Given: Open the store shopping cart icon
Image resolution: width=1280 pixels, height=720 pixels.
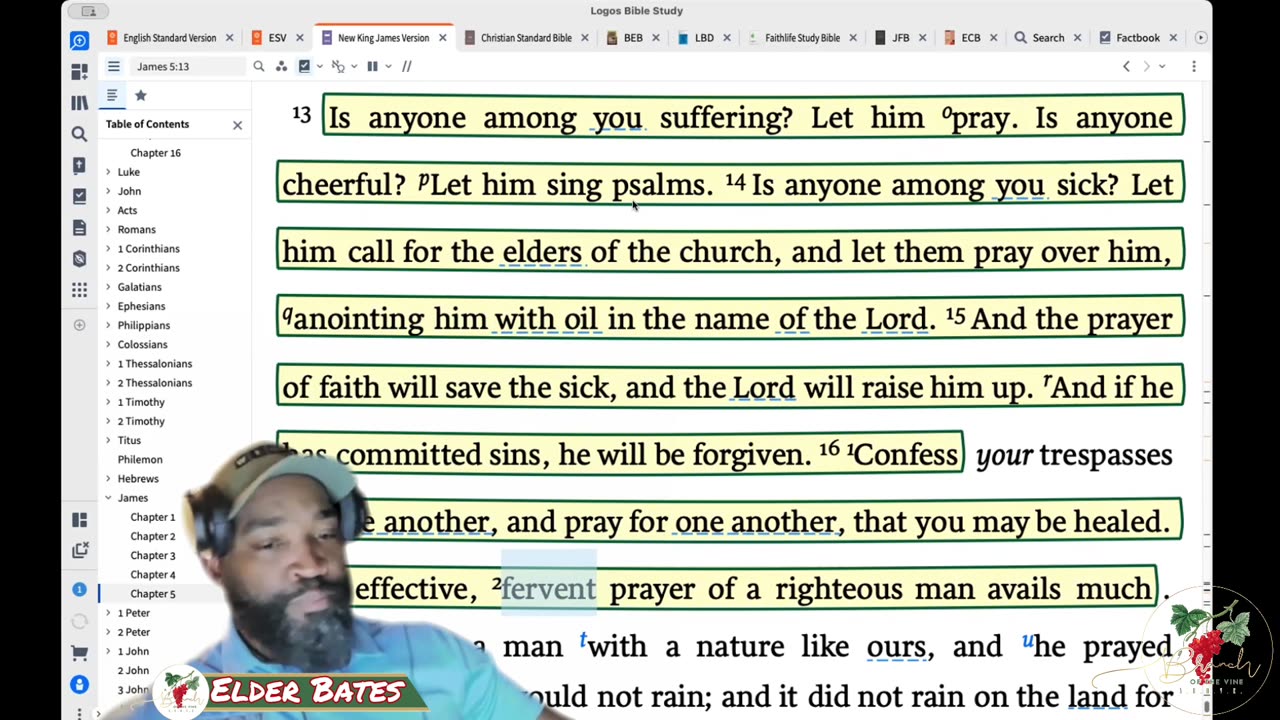Looking at the screenshot, I should point(79,653).
